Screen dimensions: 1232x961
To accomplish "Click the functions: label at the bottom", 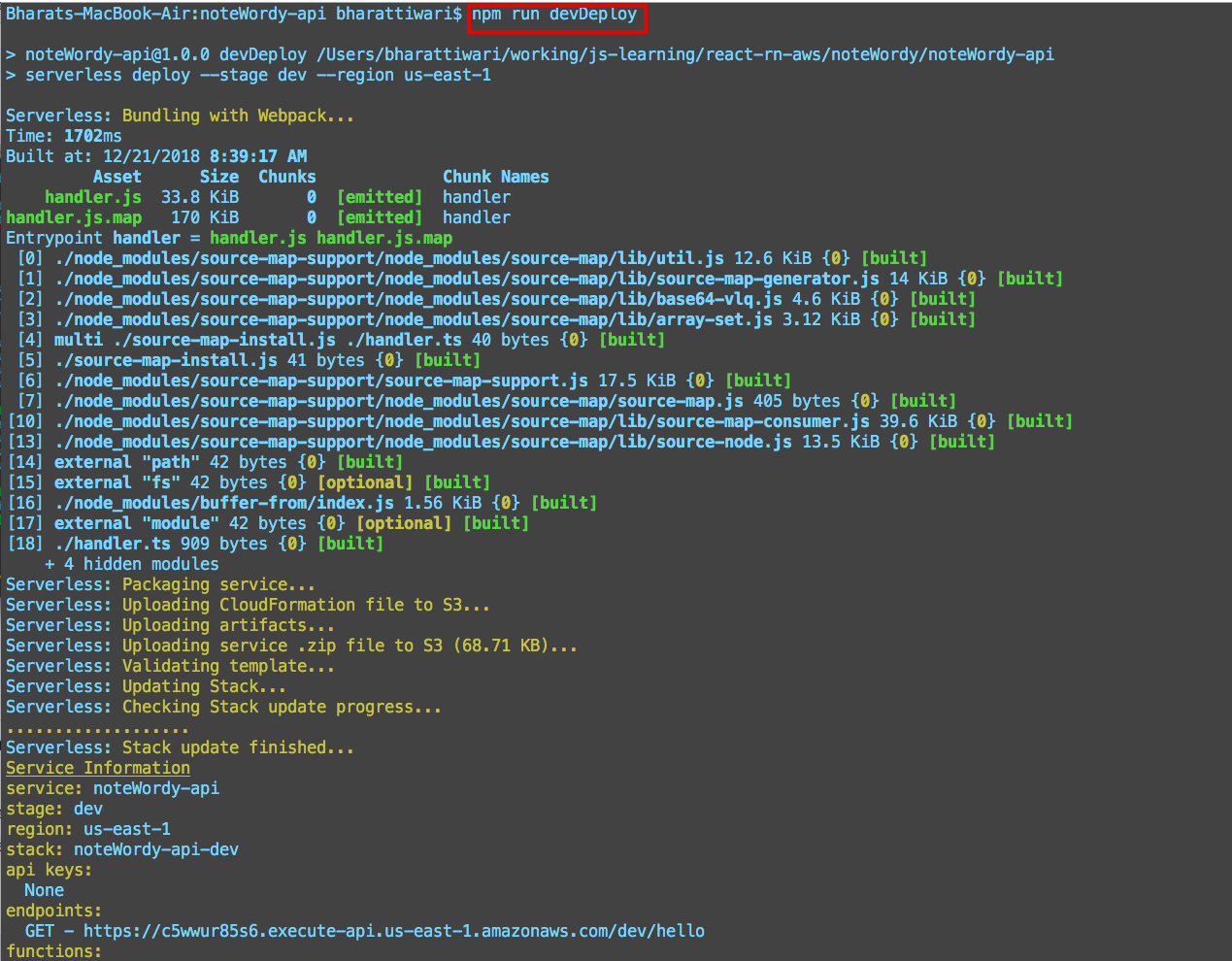I will pyautogui.click(x=51, y=950).
